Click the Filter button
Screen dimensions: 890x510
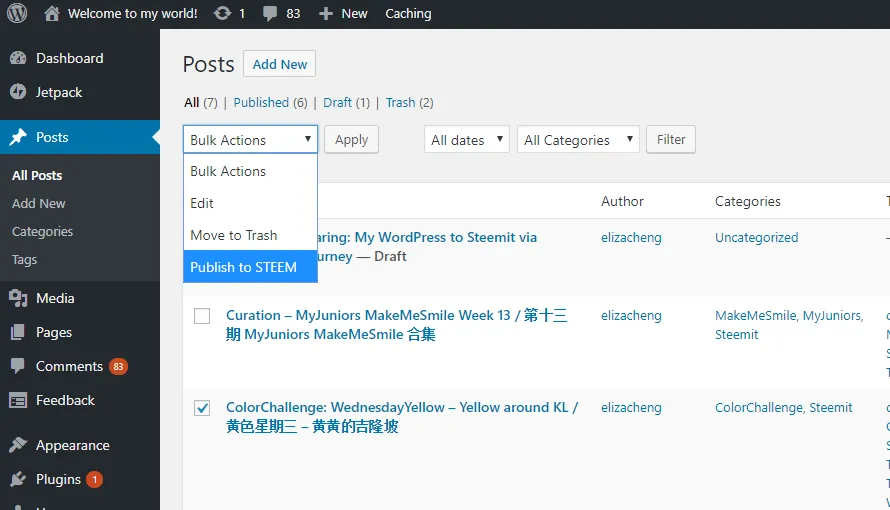tap(671, 140)
